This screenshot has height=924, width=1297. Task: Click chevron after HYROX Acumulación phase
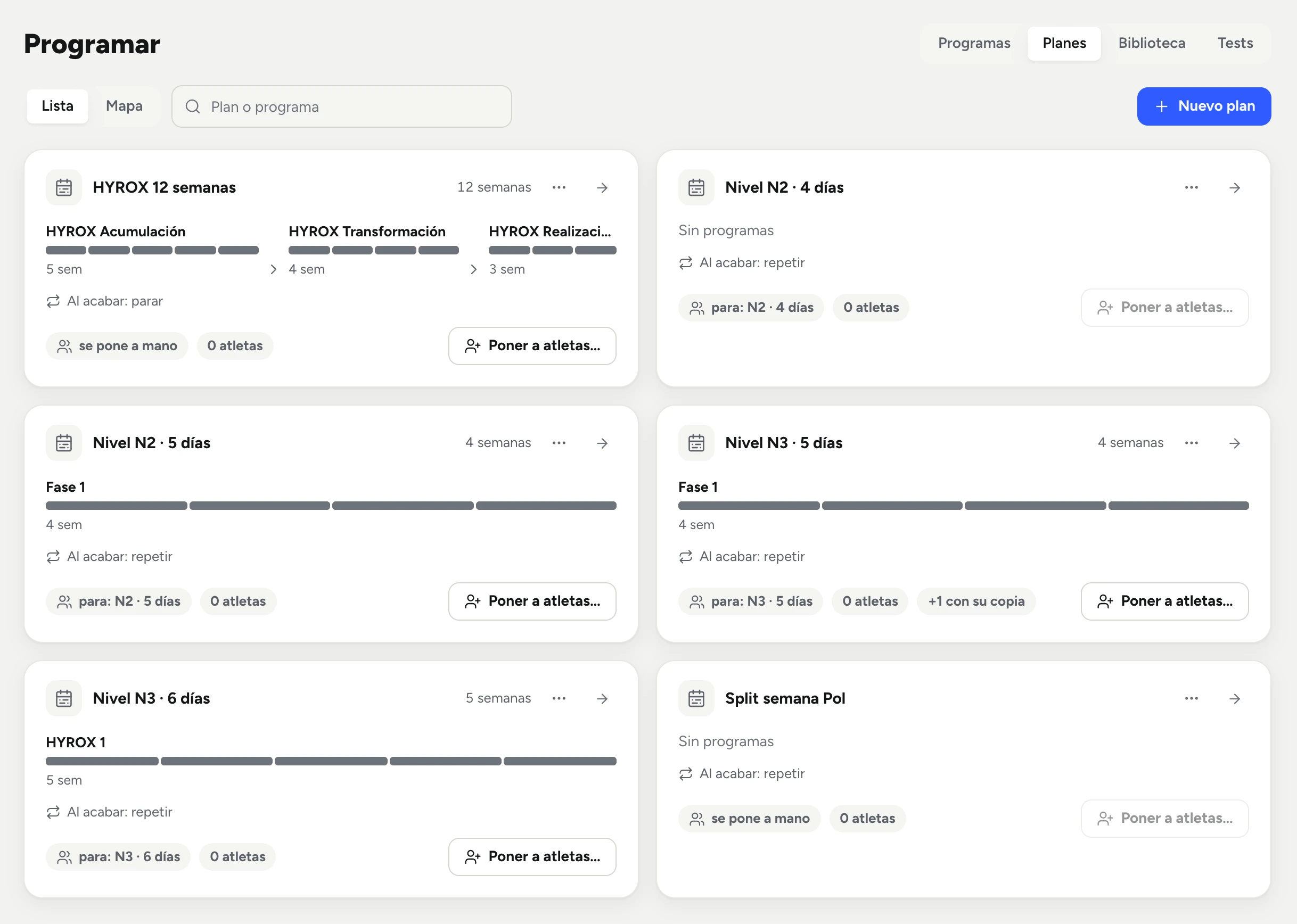273,270
